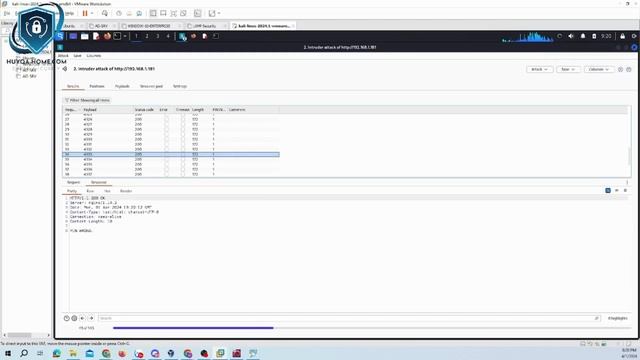Switch to the Positions tab
This screenshot has width=640, height=360.
pos(97,86)
